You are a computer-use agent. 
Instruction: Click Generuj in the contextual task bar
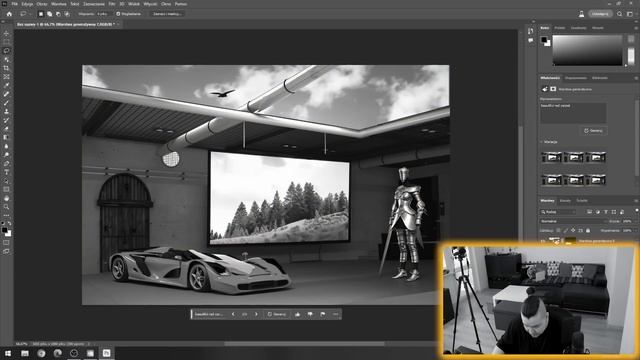pyautogui.click(x=277, y=314)
